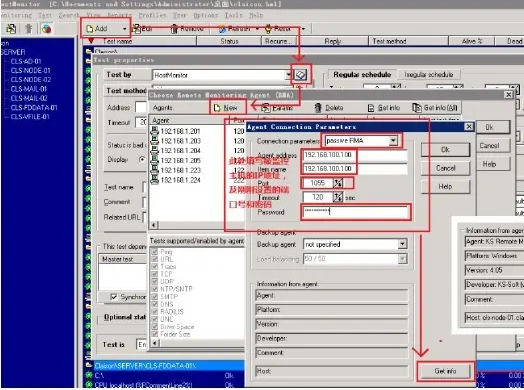Select agent icon for 192.168.1.205
This screenshot has width=524, height=390.
coord(155,160)
